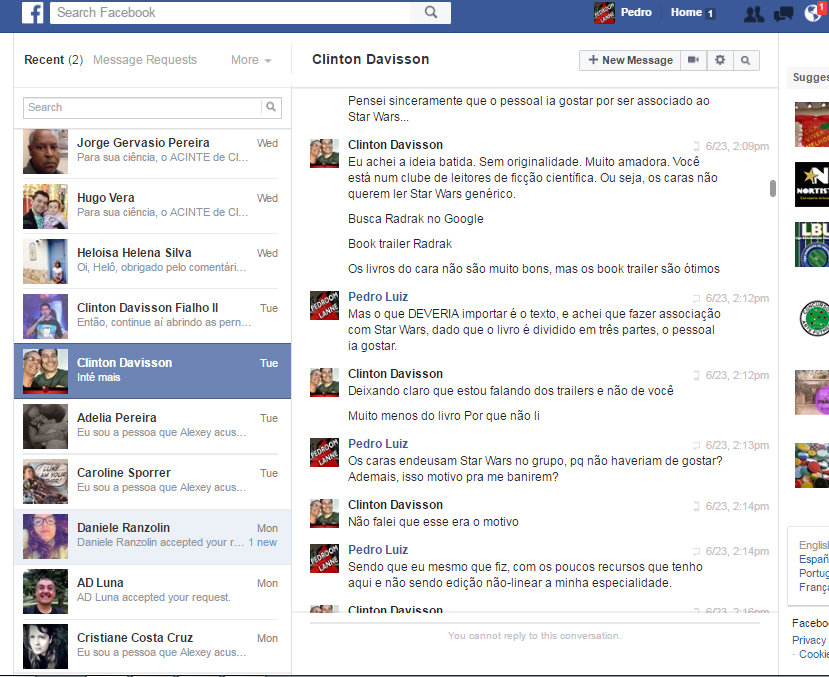Open the messages icon in top bar
The width and height of the screenshot is (829, 677).
(x=783, y=13)
